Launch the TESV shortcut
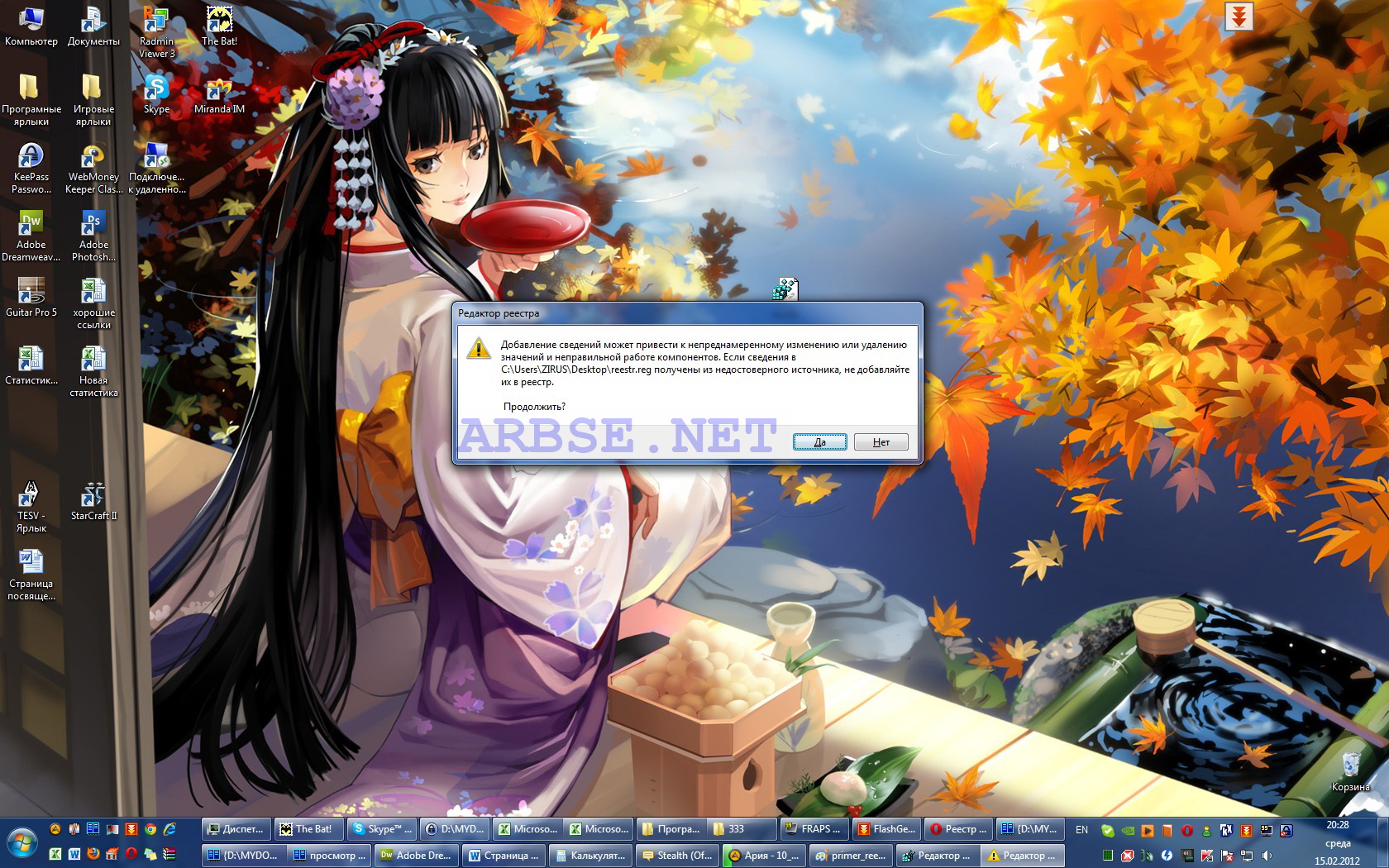This screenshot has height=868, width=1389. pyautogui.click(x=31, y=507)
